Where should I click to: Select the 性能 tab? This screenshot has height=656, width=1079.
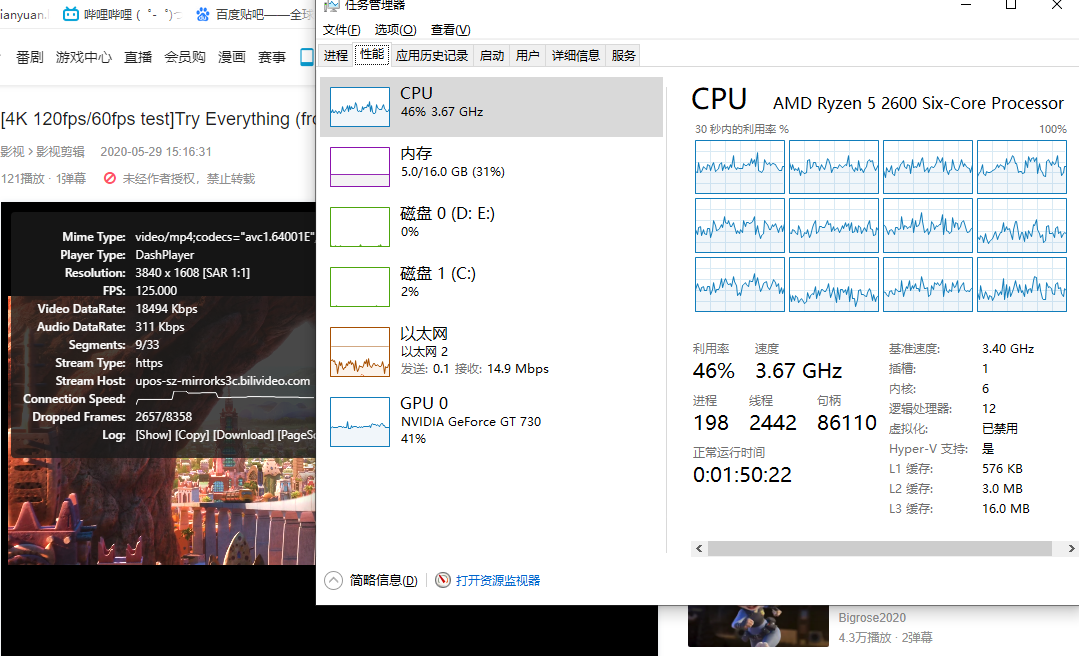(x=372, y=54)
